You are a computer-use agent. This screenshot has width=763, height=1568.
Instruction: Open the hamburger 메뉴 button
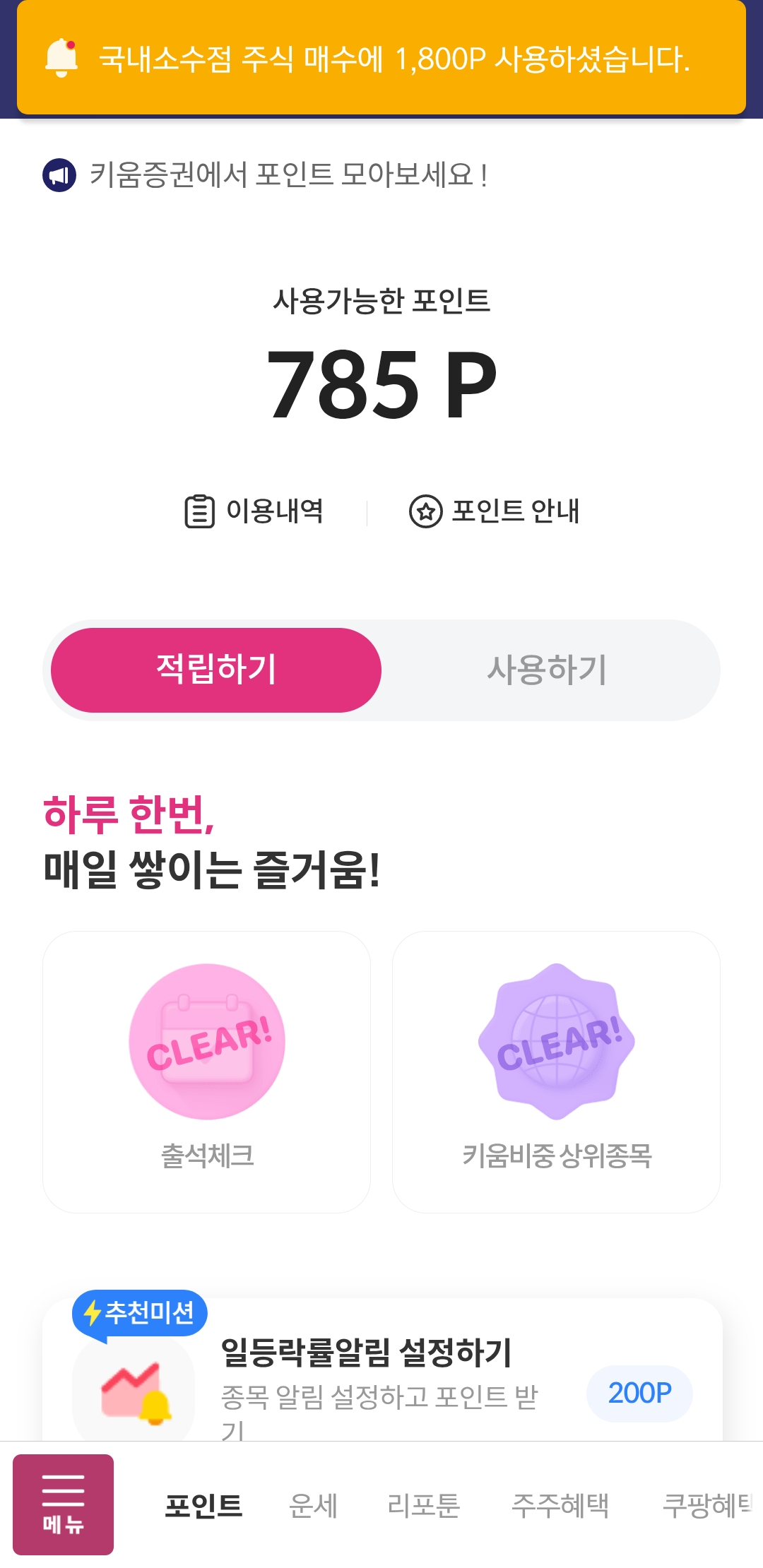tap(63, 1504)
